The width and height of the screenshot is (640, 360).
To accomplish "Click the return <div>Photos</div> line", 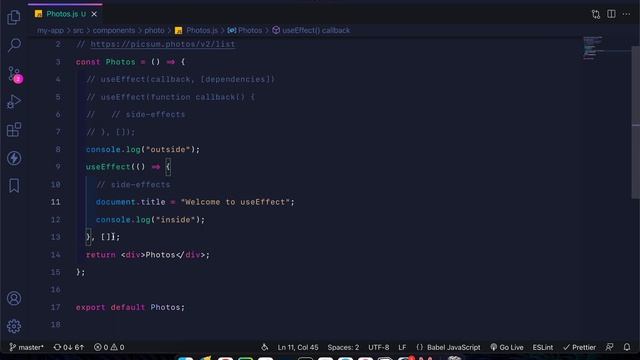I will pos(148,255).
